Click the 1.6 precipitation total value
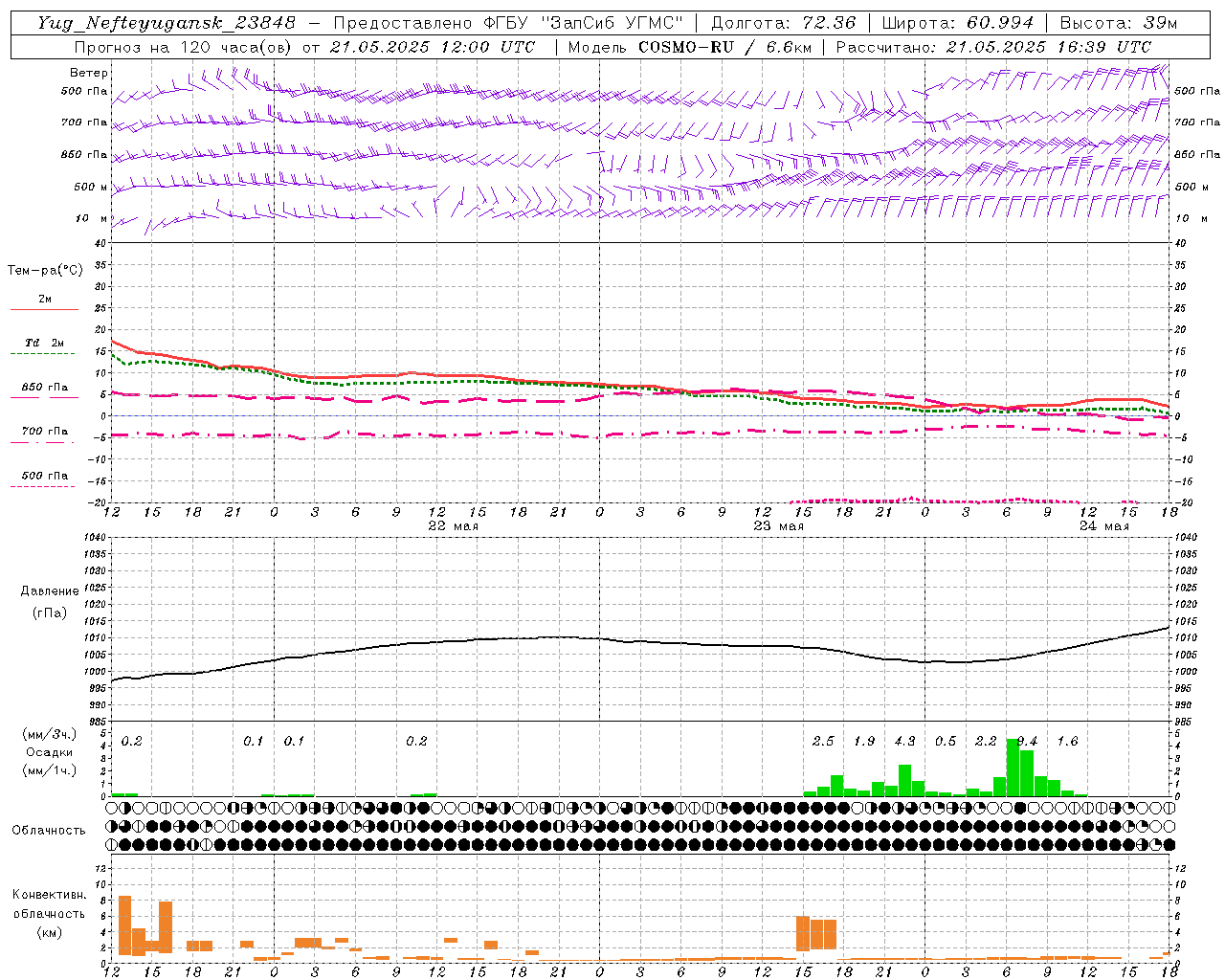This screenshot has width=1225, height=980. pyautogui.click(x=1067, y=742)
